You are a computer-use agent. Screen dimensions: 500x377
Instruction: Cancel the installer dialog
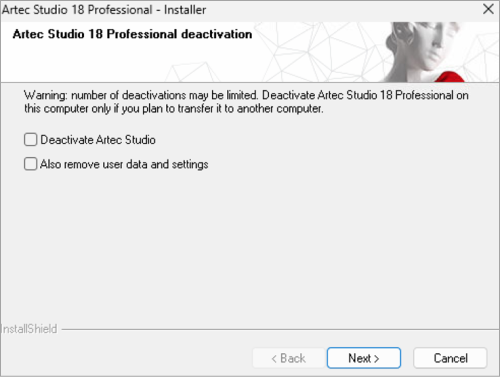click(450, 358)
